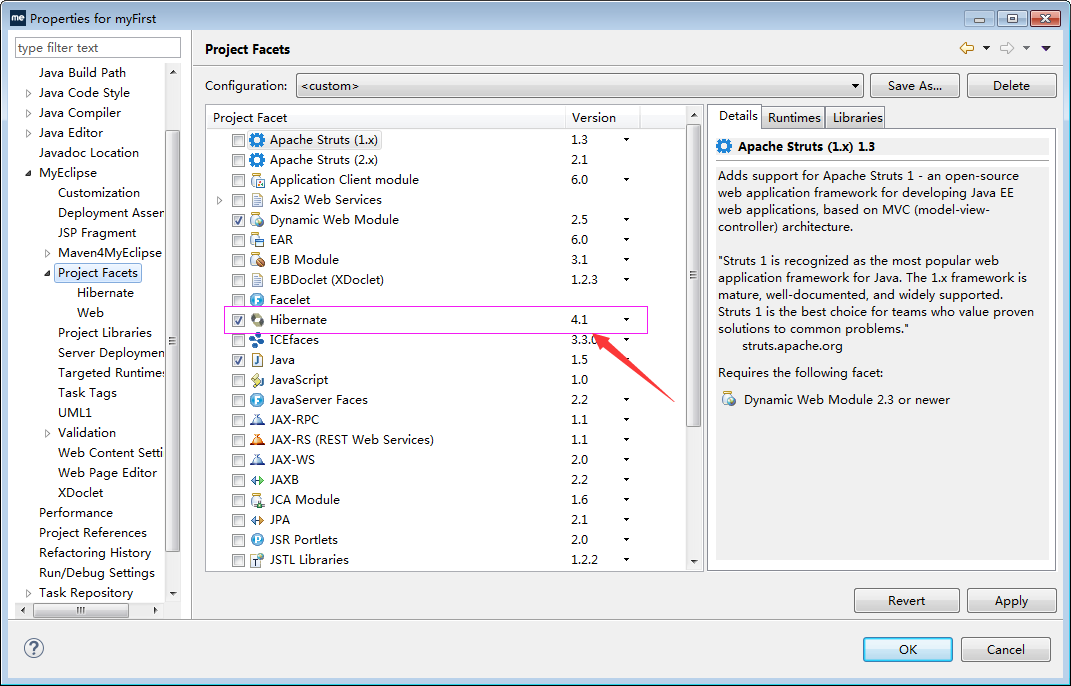Viewport: 1071px width, 686px height.
Task: Click the Hibernate facet icon
Action: click(x=257, y=320)
